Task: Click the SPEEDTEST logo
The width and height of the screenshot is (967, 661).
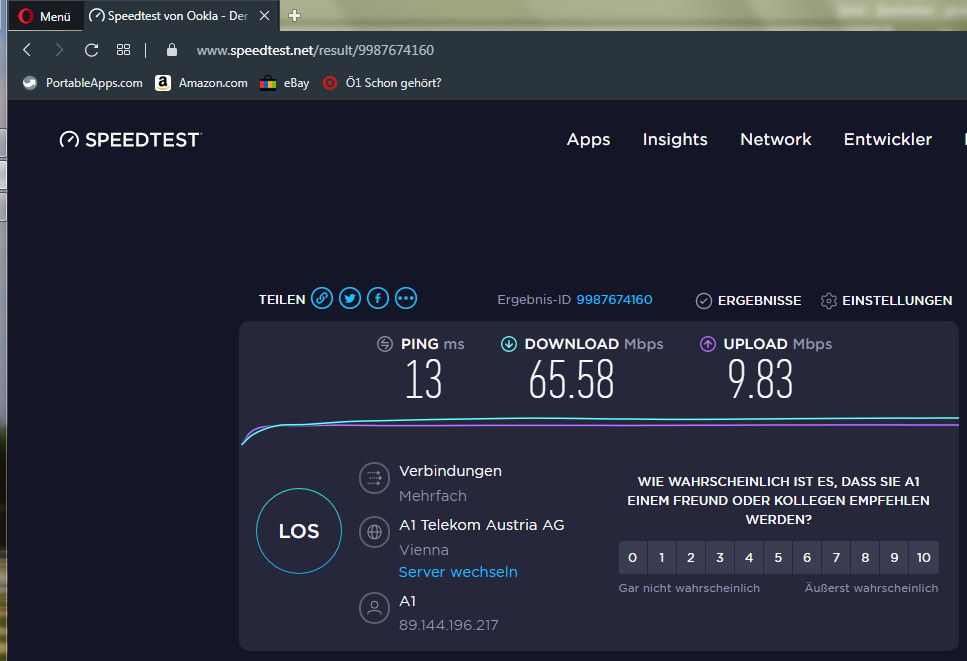Action: point(131,140)
